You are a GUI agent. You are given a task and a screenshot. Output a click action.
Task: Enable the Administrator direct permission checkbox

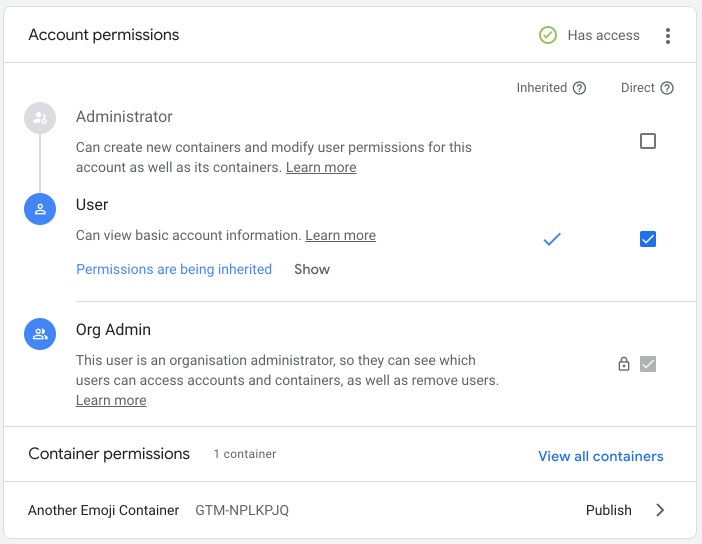tap(648, 141)
